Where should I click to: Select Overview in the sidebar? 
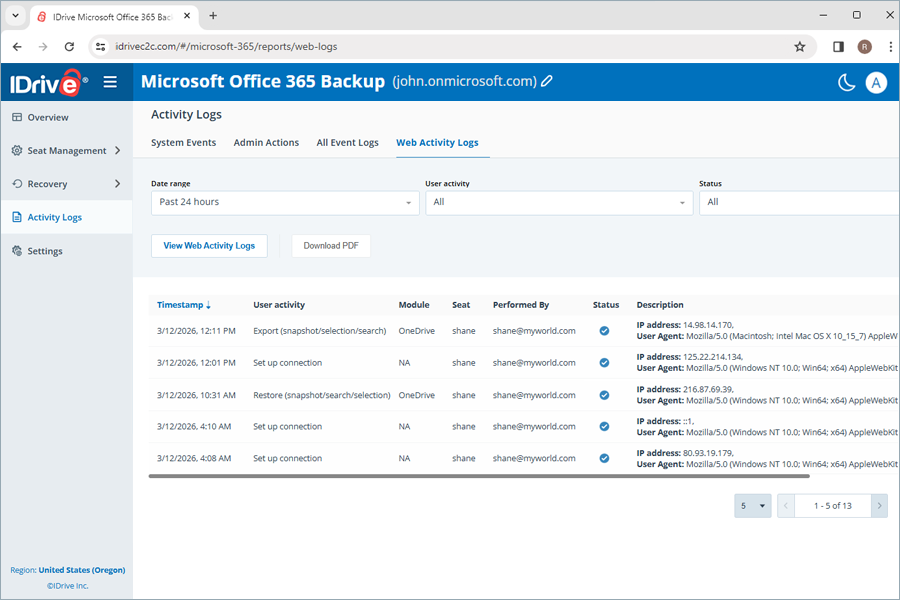coord(48,117)
